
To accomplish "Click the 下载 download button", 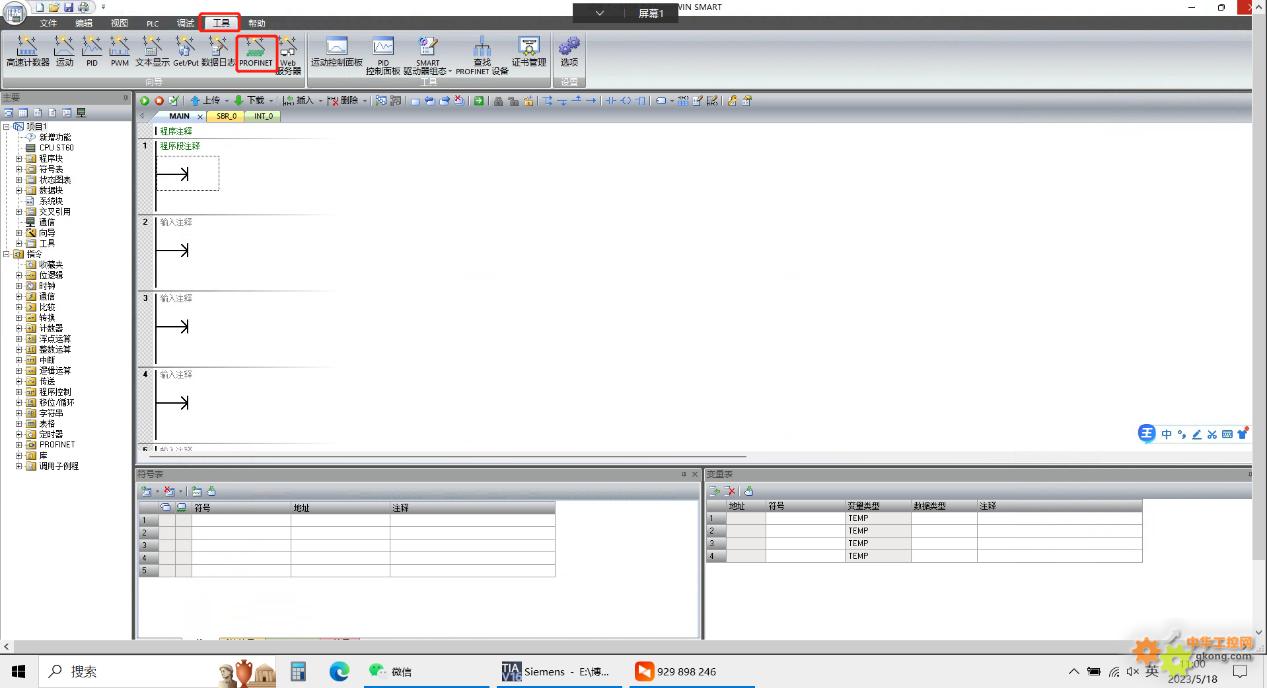I will click(250, 101).
